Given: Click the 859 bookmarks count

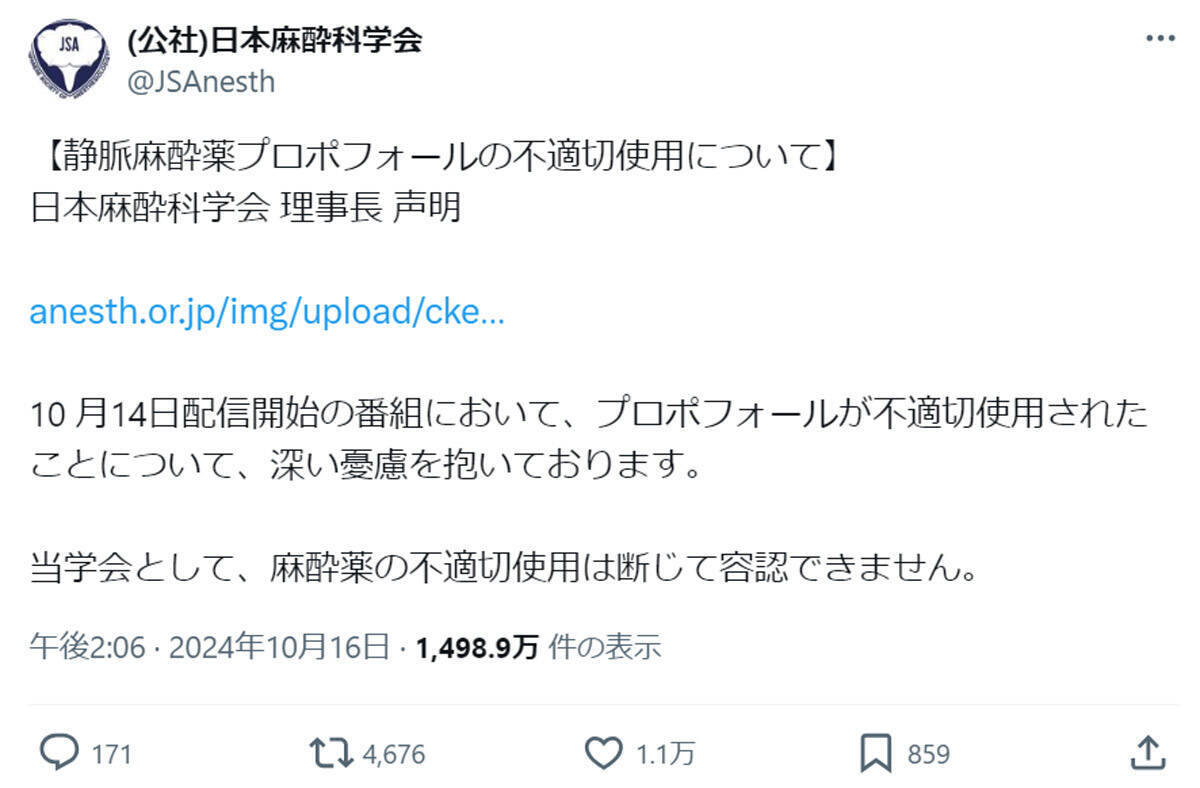Looking at the screenshot, I should point(928,754).
